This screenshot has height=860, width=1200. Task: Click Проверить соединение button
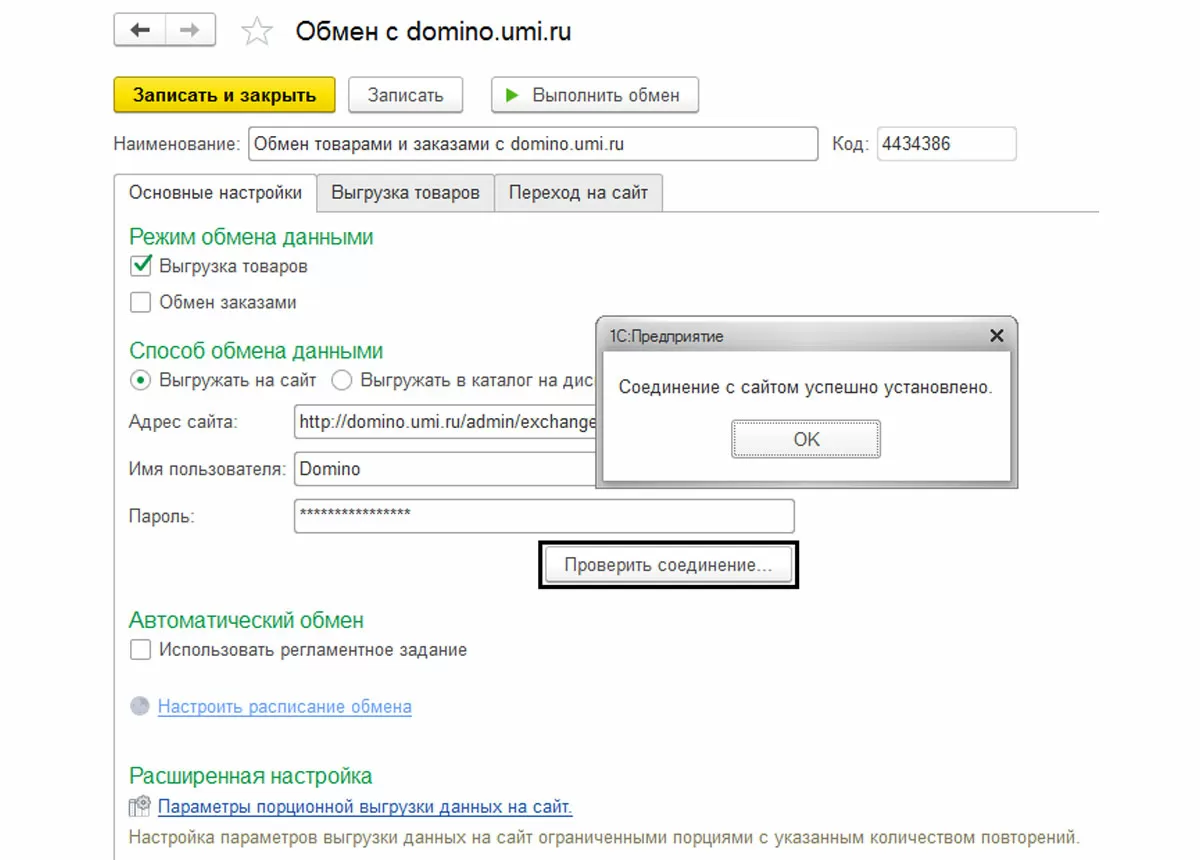tap(668, 565)
